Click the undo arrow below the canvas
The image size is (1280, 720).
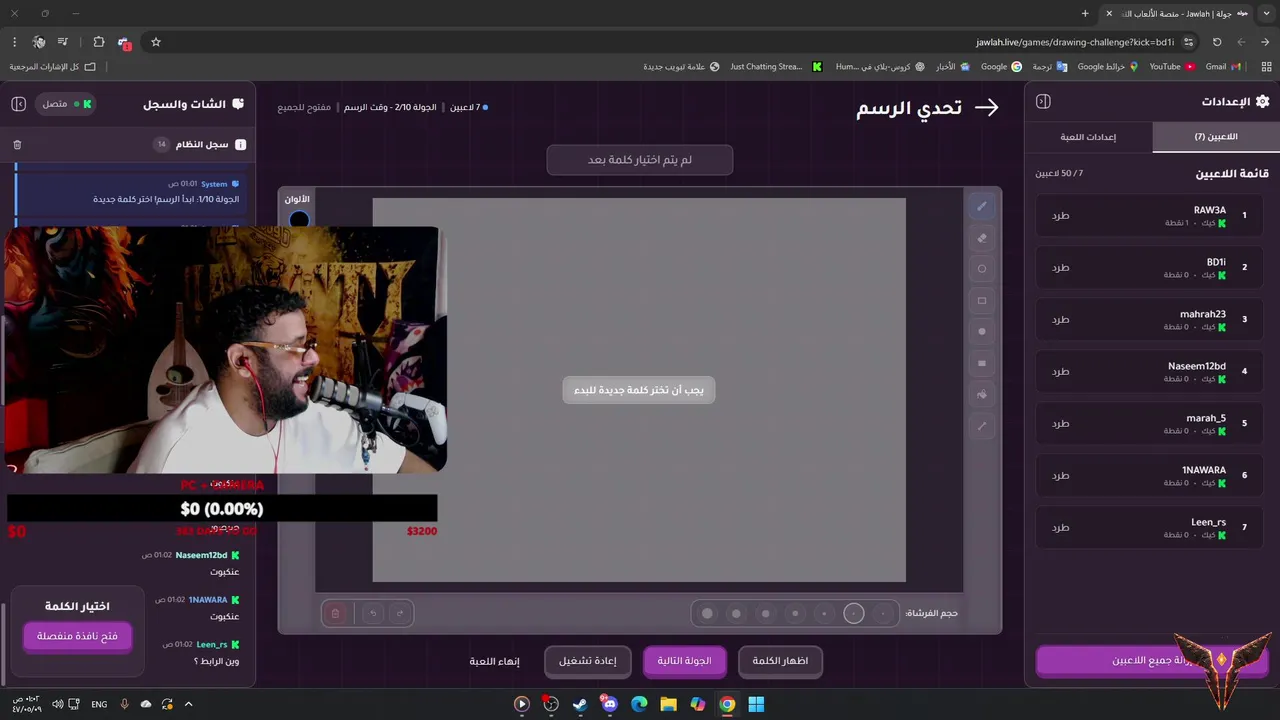[372, 613]
